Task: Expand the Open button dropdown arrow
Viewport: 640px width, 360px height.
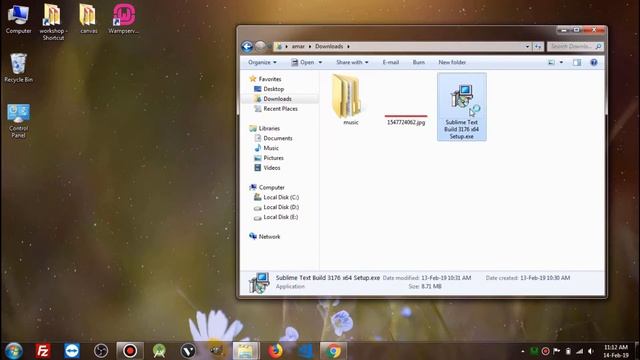Action: 320,62
